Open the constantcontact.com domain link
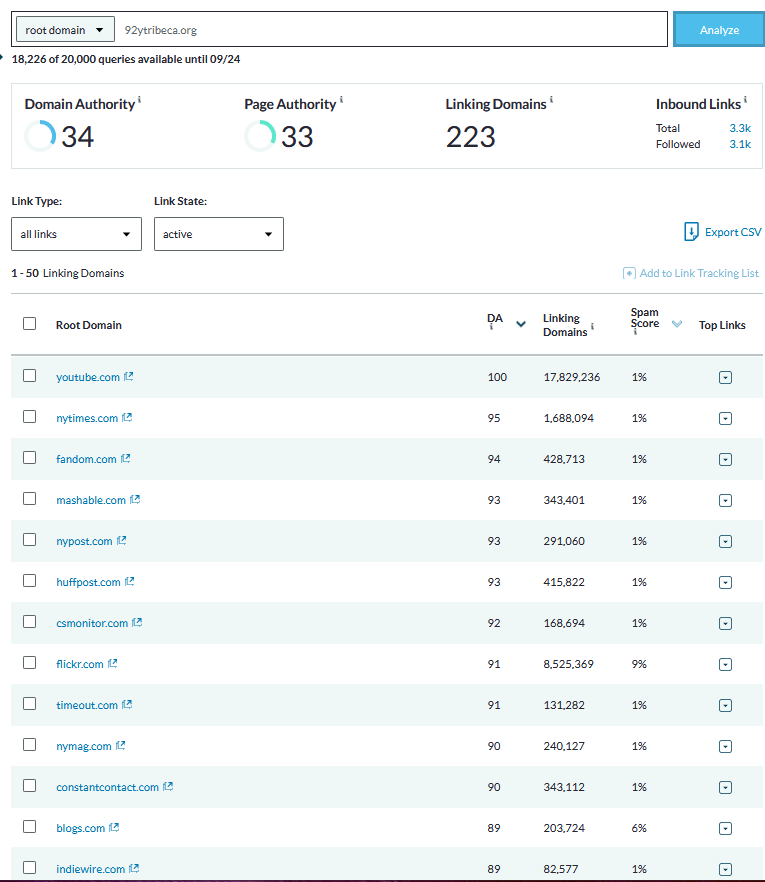 (x=107, y=788)
